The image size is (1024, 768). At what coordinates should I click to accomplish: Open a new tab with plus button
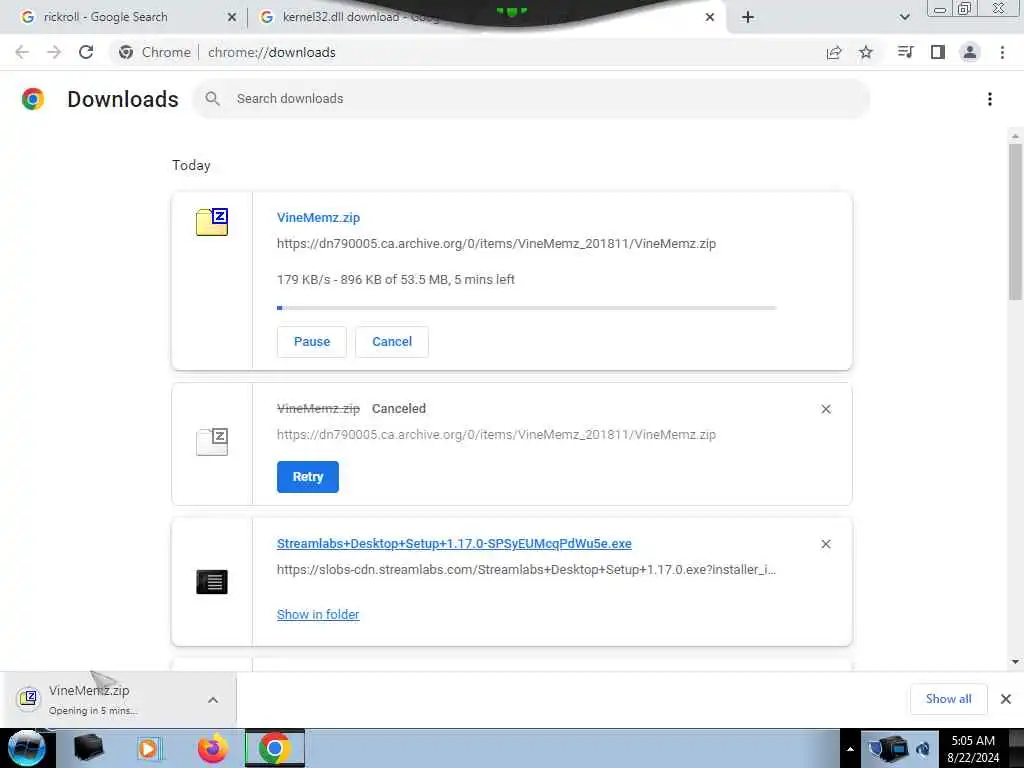[748, 17]
